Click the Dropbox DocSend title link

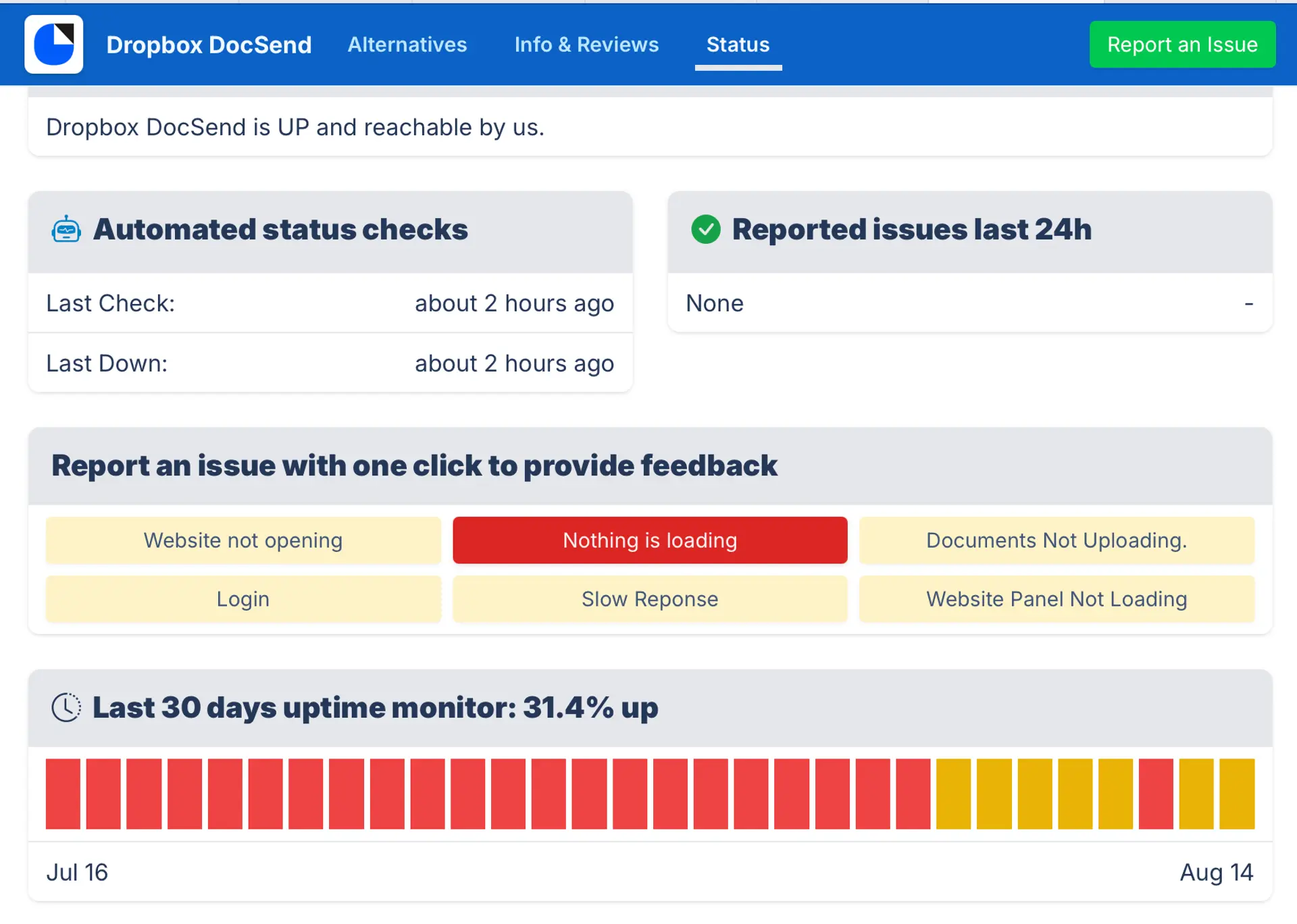[209, 45]
